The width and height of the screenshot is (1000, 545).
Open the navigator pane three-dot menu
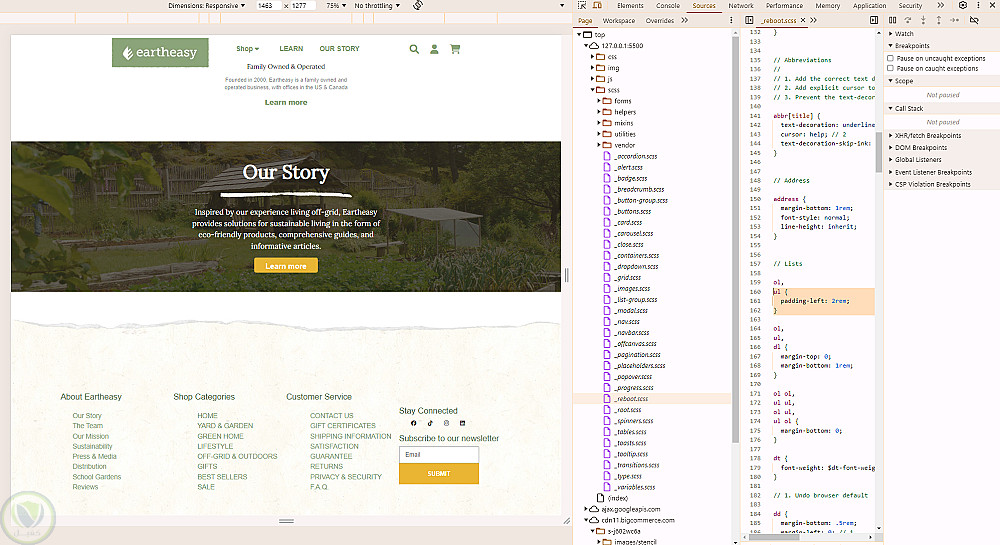tap(732, 20)
